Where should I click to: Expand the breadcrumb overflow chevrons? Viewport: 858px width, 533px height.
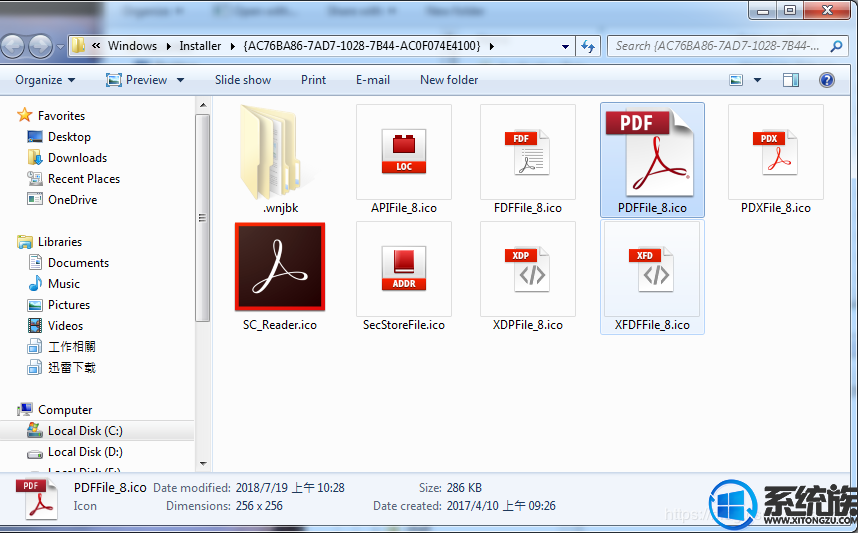96,46
